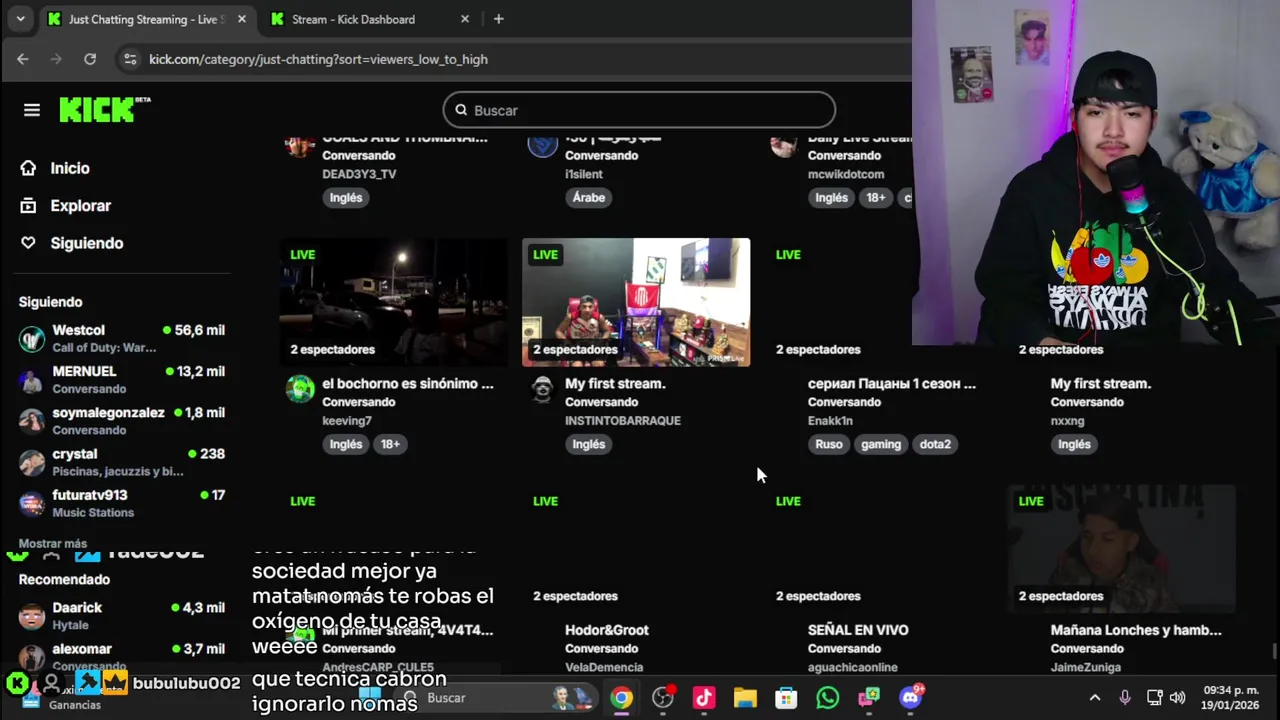Open INSTINTOBARRAQUE stream thumbnail
Image resolution: width=1280 pixels, height=720 pixels.
(636, 302)
